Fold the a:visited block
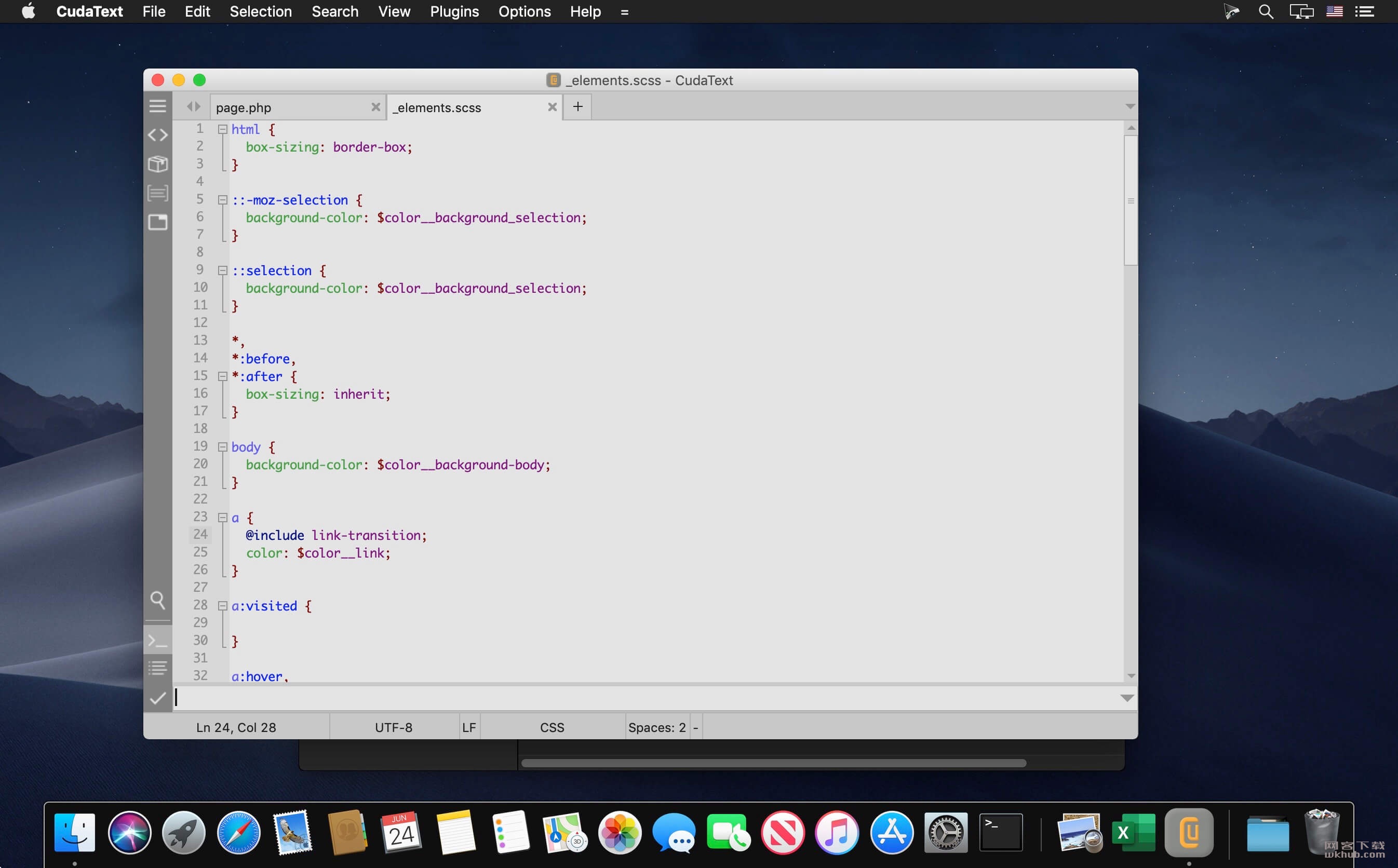 [223, 606]
